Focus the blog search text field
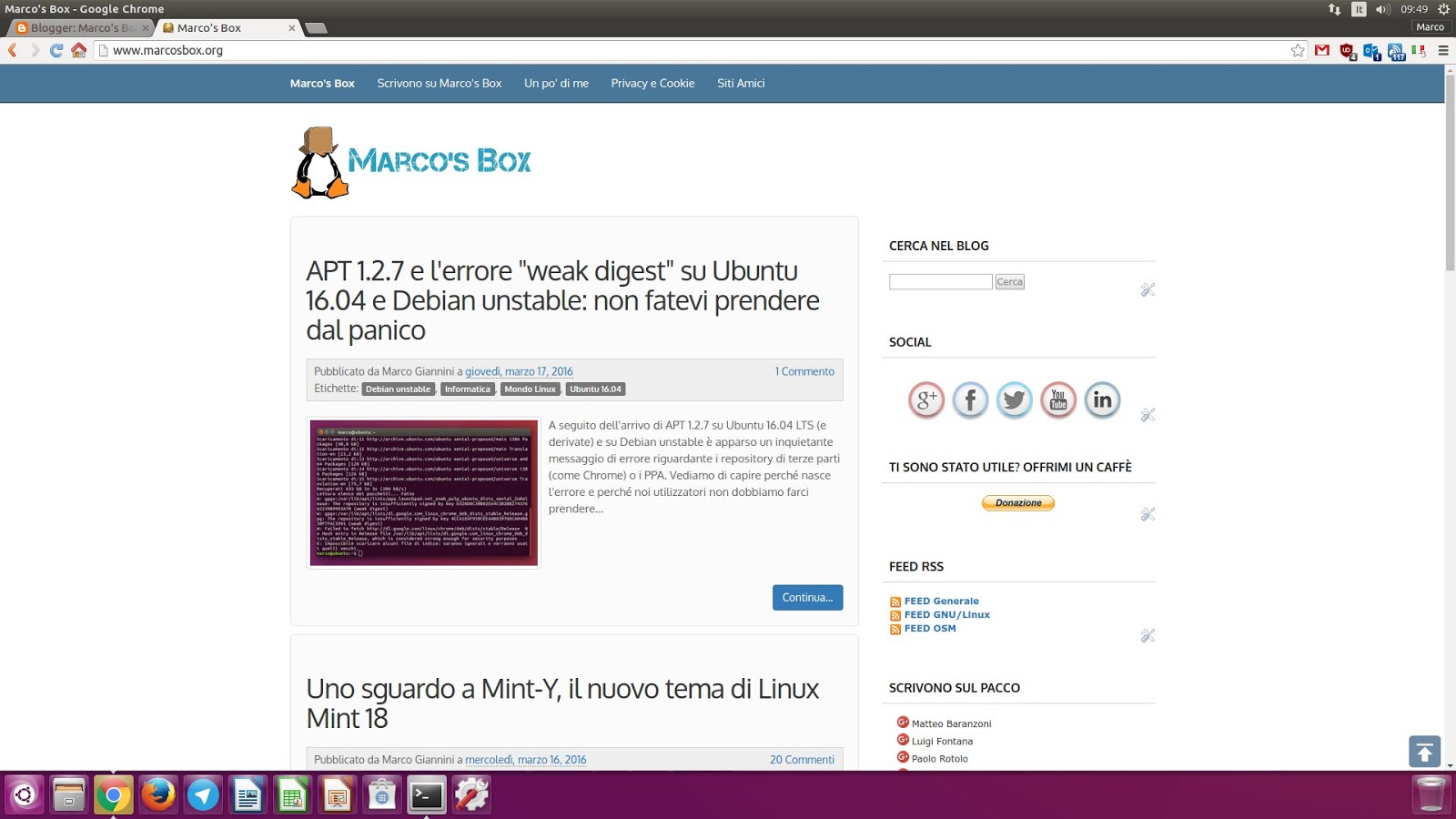Image resolution: width=1456 pixels, height=819 pixels. coord(941,282)
